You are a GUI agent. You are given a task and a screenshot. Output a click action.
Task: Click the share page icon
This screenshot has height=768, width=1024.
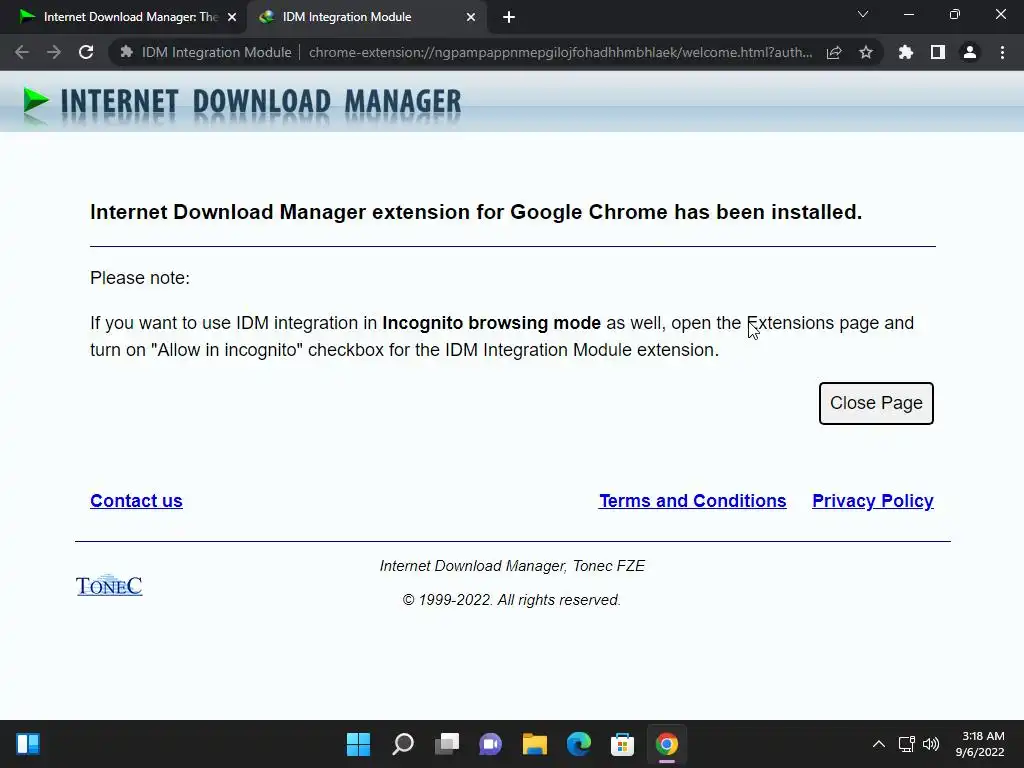click(834, 52)
